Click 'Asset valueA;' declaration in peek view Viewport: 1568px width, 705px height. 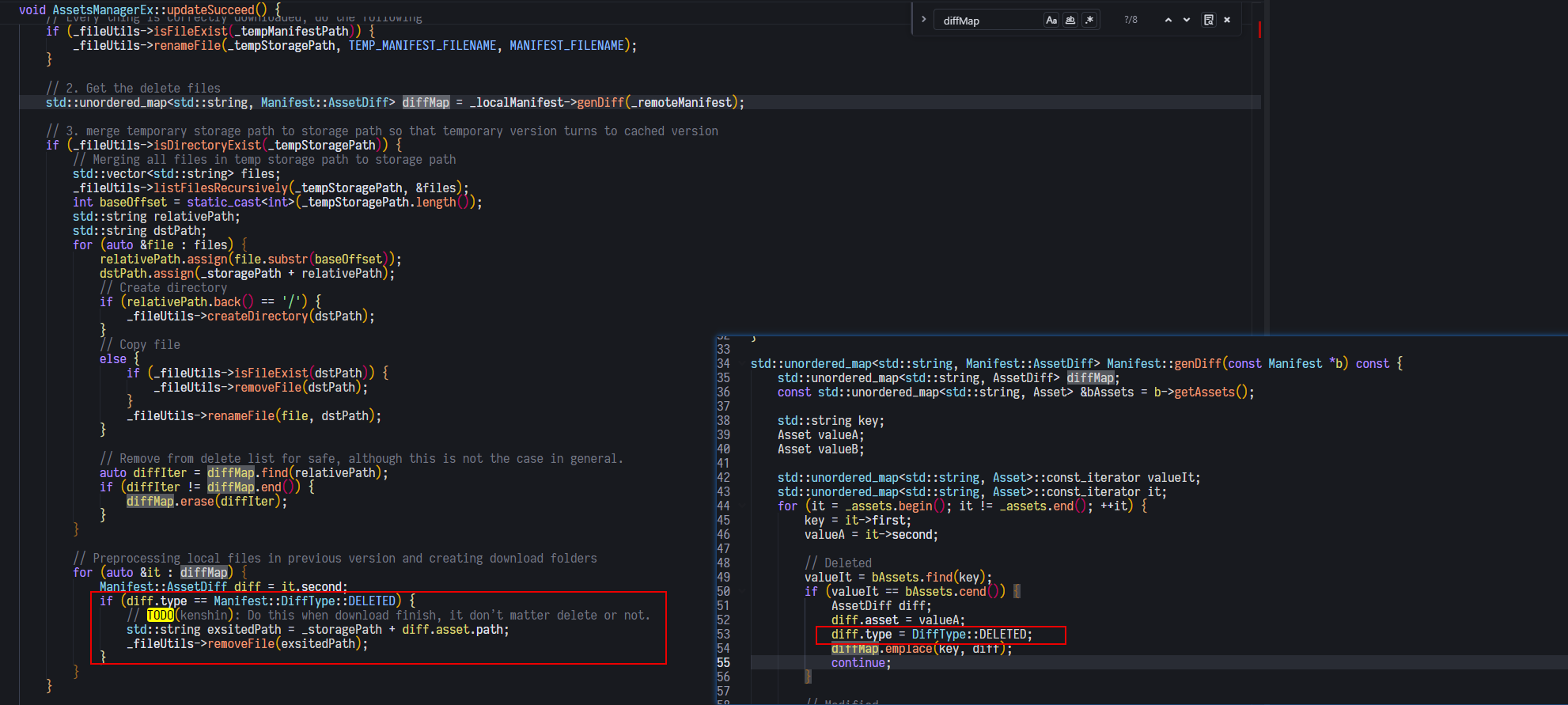(820, 435)
